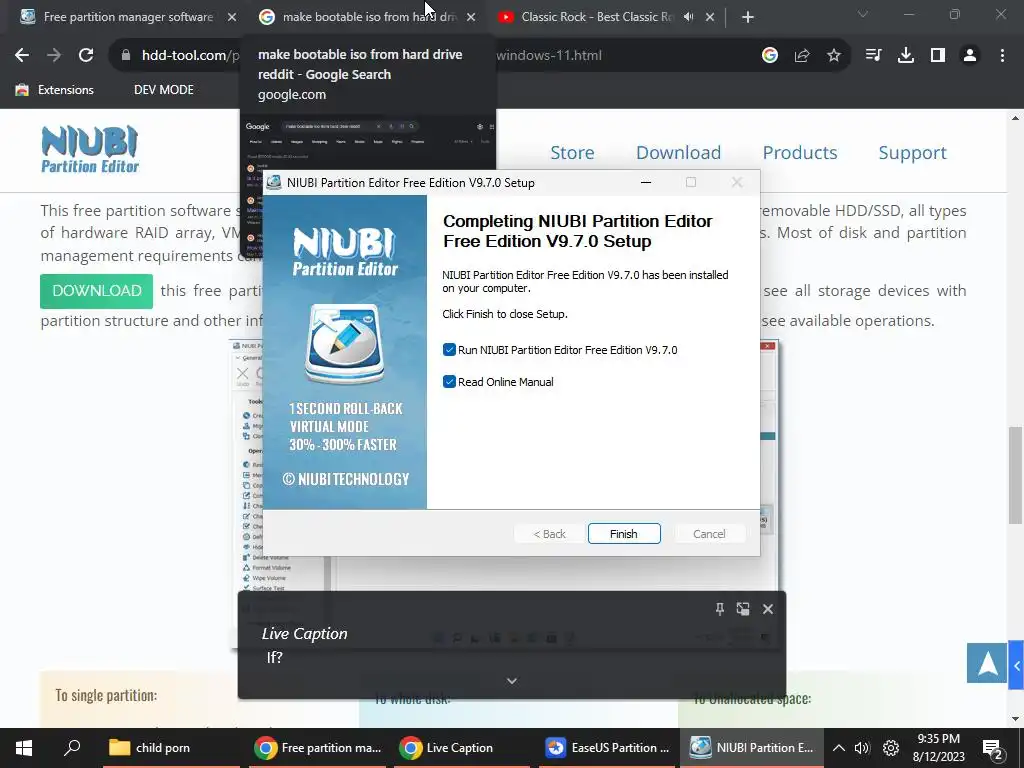Pin the Live Caption window
1024x768 pixels.
[x=720, y=609]
